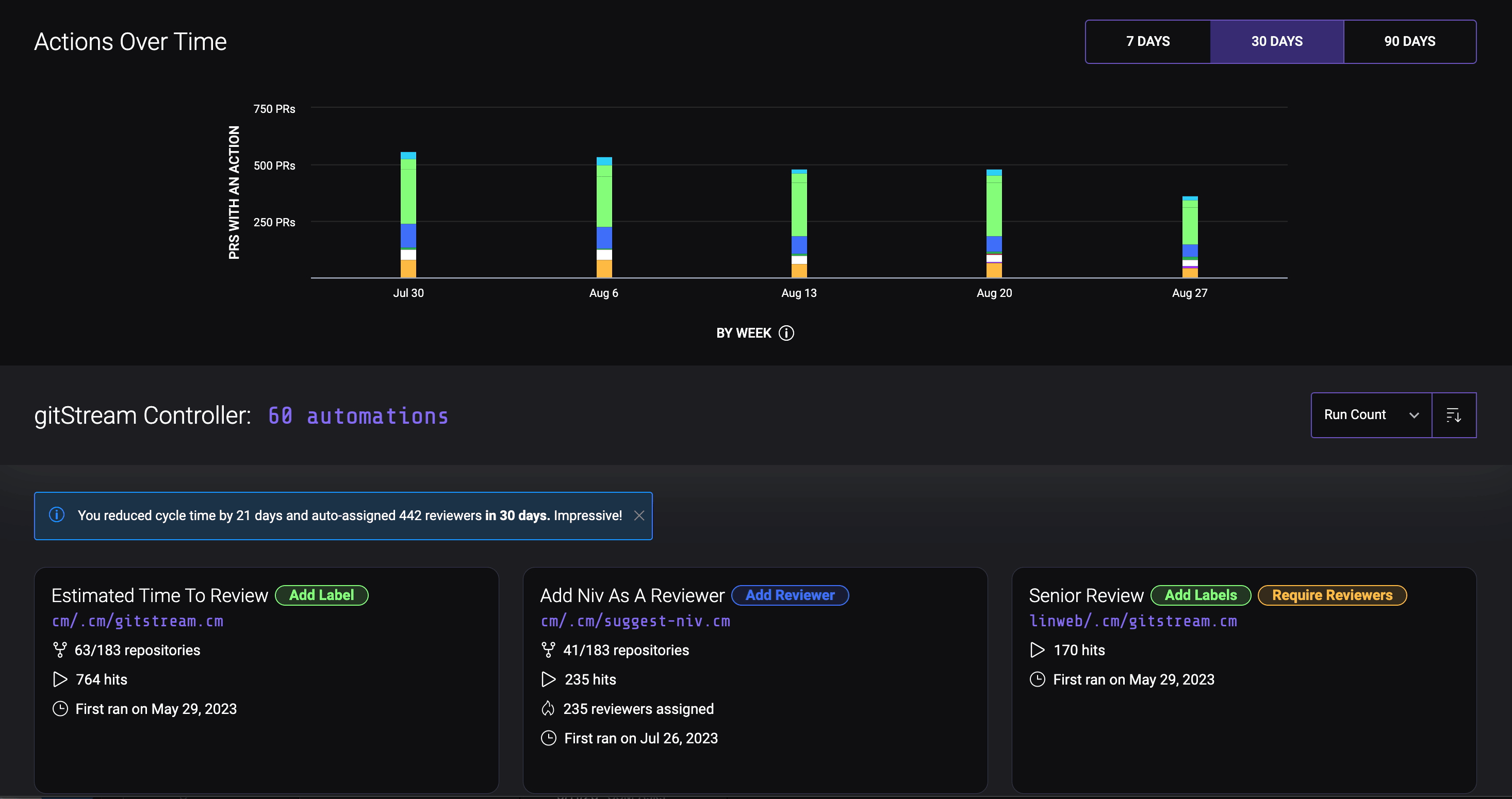Switch chart range to 90 DAYS
1512x799 pixels.
tap(1409, 42)
